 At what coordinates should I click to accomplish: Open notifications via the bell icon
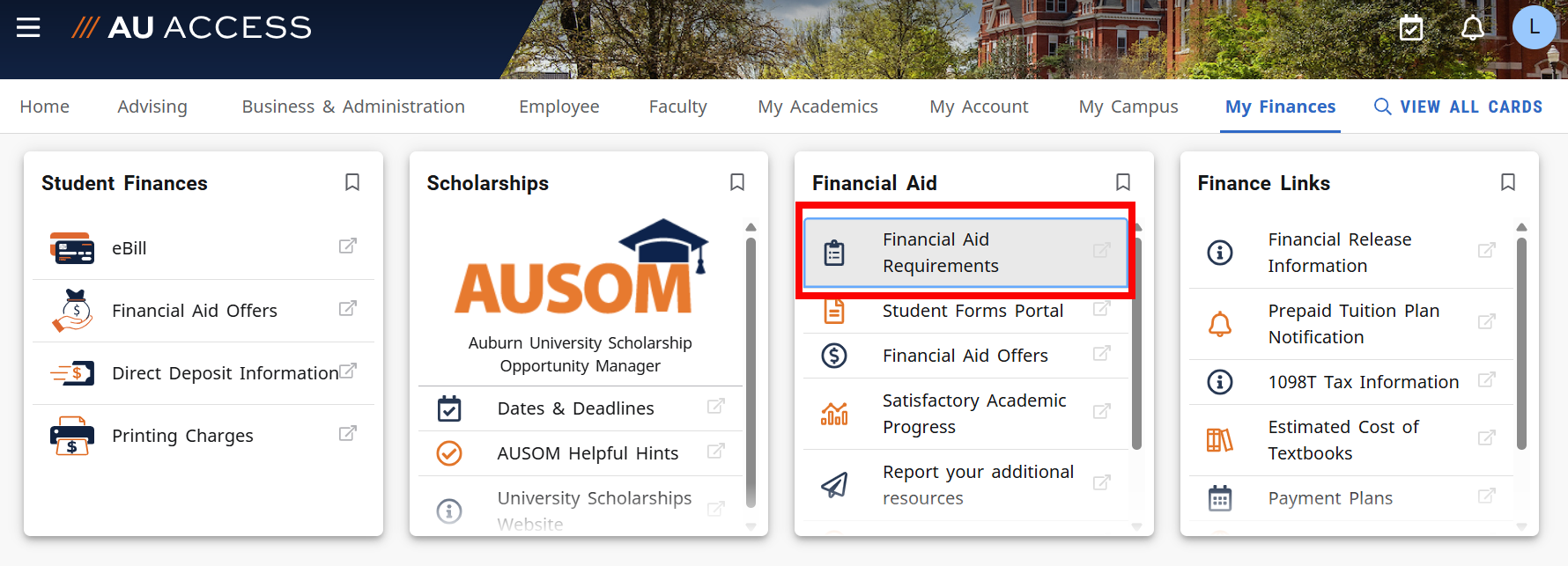(1471, 27)
